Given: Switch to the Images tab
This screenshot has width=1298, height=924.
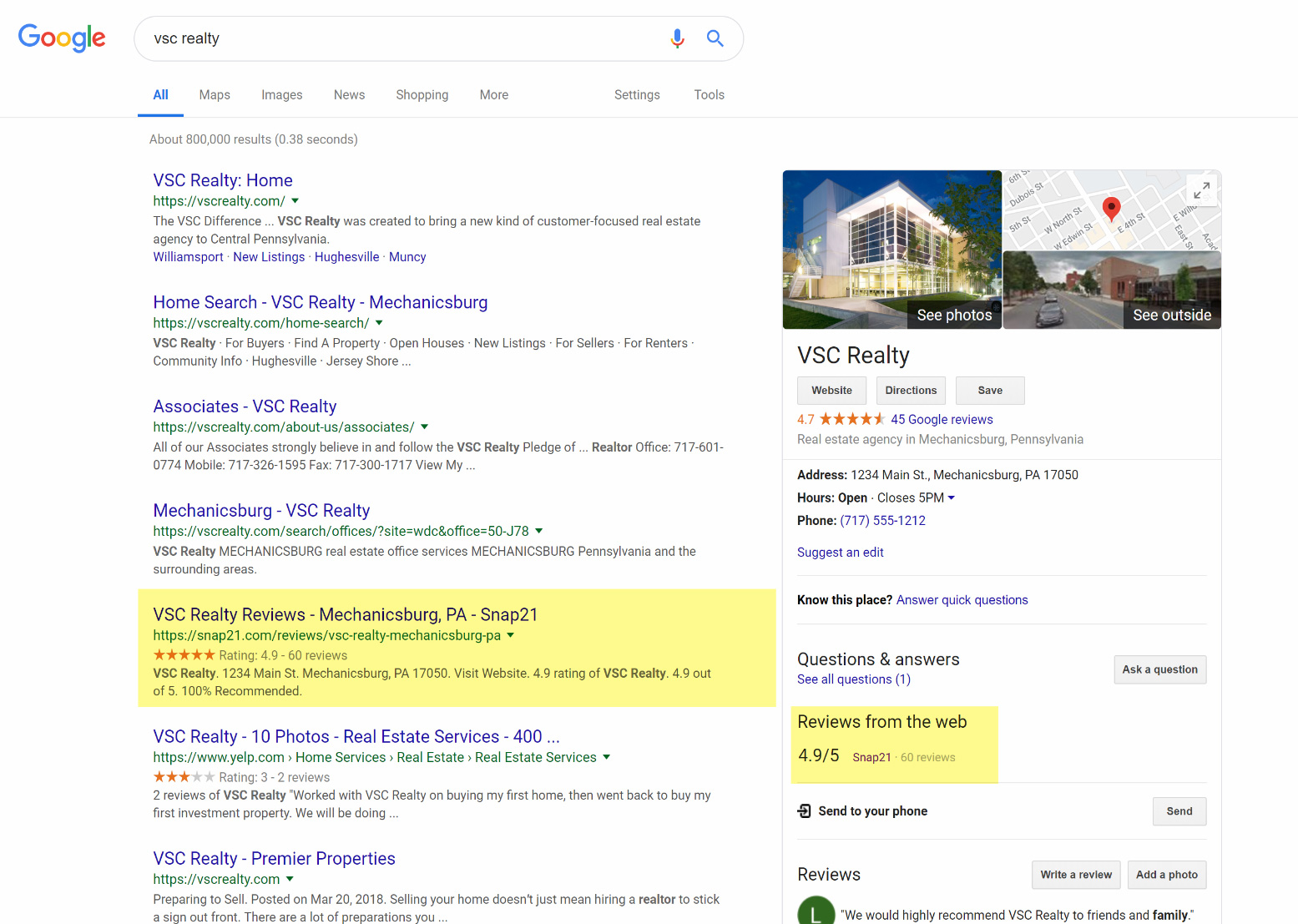Looking at the screenshot, I should click(282, 95).
